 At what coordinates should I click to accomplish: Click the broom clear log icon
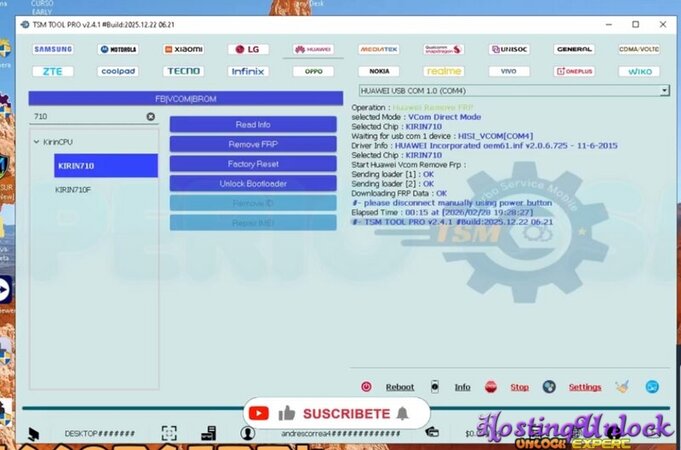coord(622,387)
